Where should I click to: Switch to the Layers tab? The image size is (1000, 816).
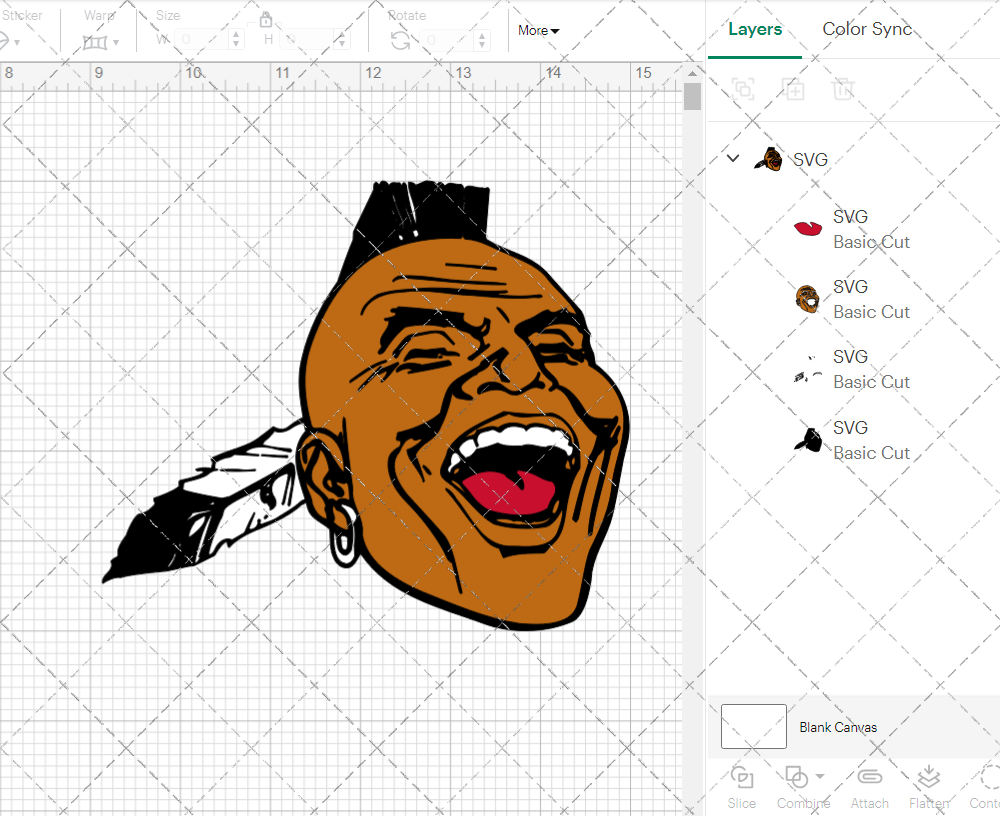[755, 29]
